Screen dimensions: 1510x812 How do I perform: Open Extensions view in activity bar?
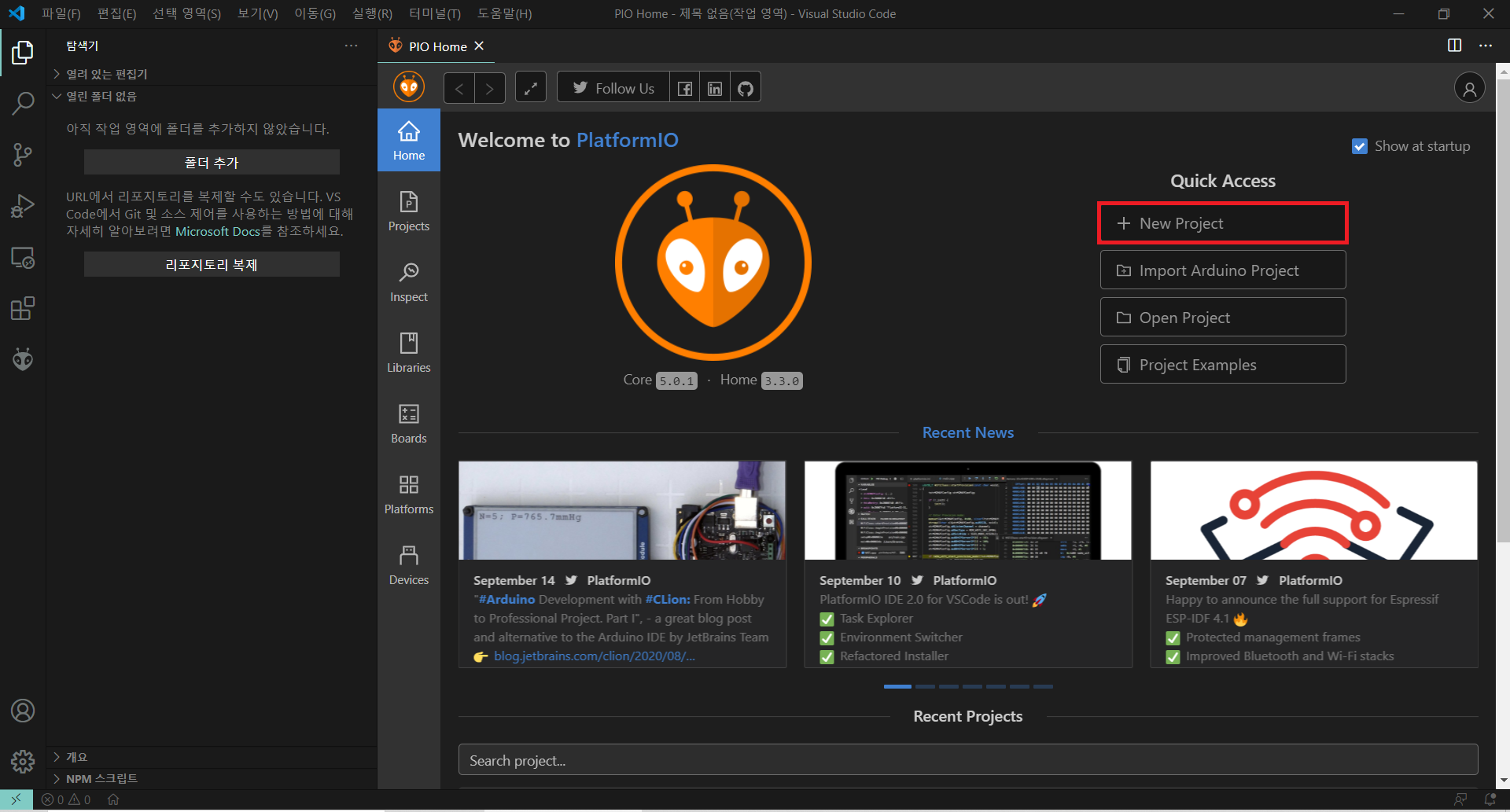point(23,309)
